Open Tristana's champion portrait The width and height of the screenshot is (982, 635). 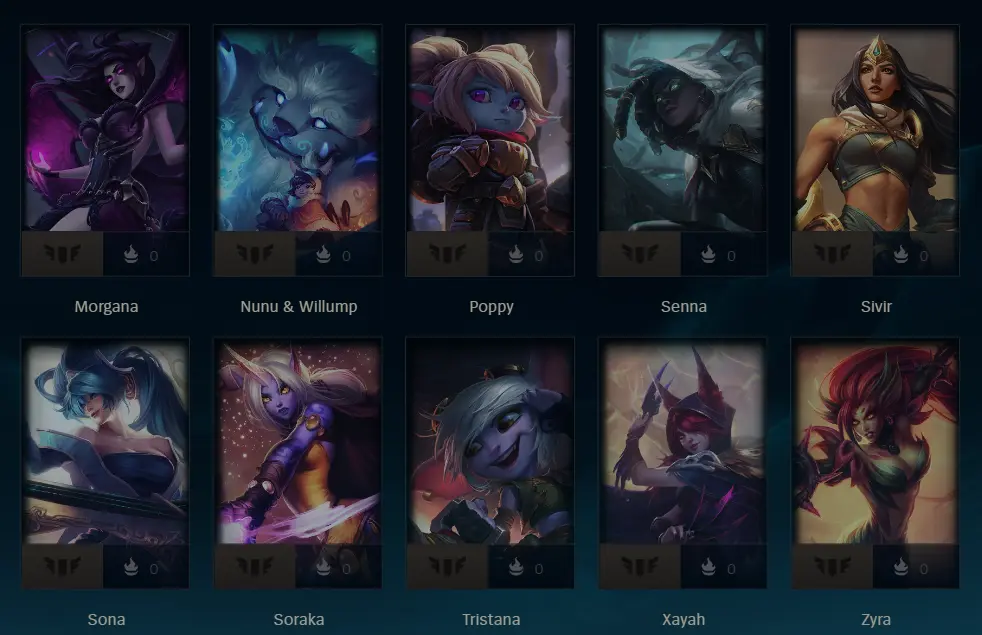(x=490, y=442)
